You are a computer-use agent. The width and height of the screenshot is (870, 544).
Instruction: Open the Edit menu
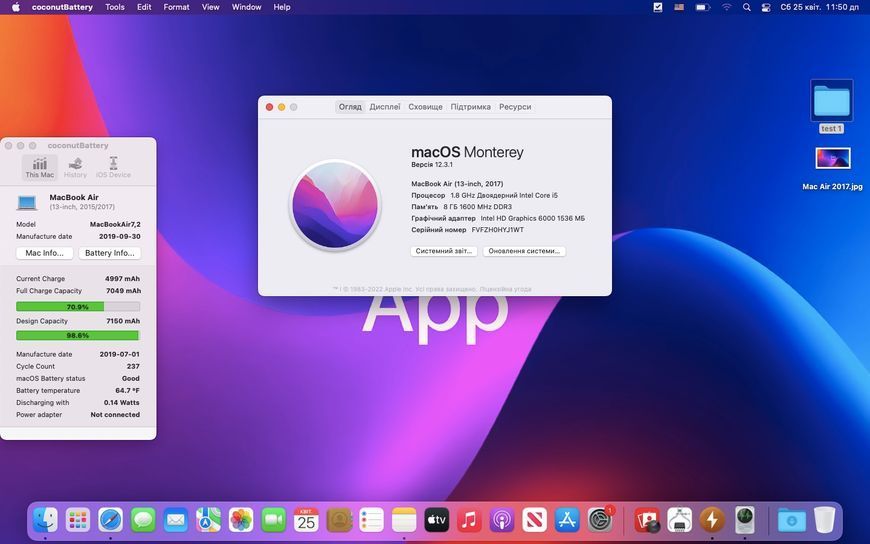(144, 7)
